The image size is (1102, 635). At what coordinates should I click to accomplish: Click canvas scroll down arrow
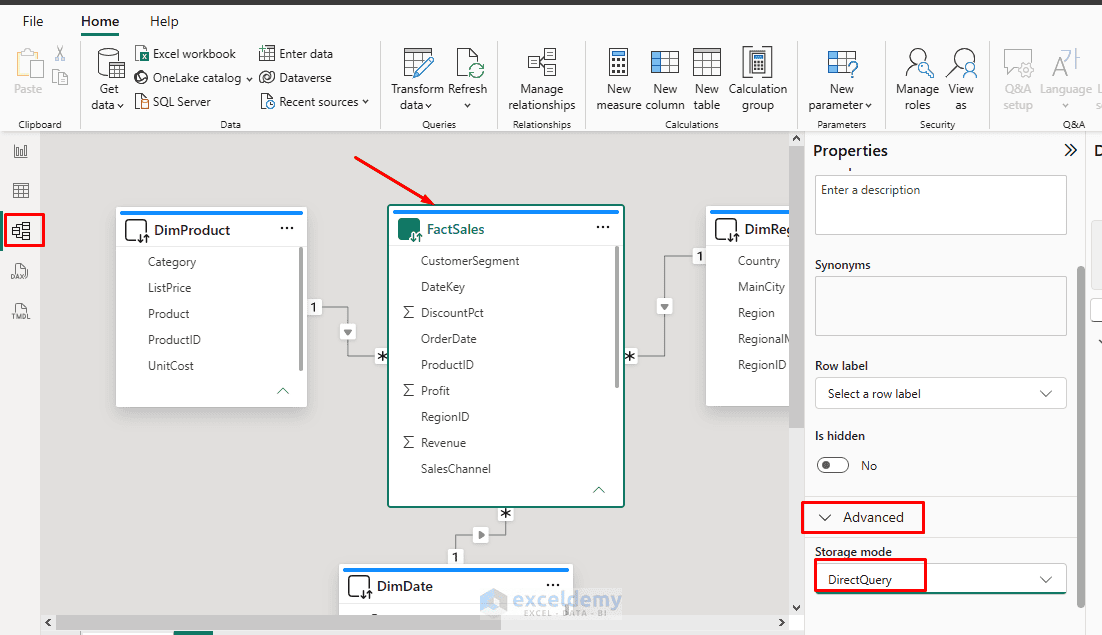(796, 608)
